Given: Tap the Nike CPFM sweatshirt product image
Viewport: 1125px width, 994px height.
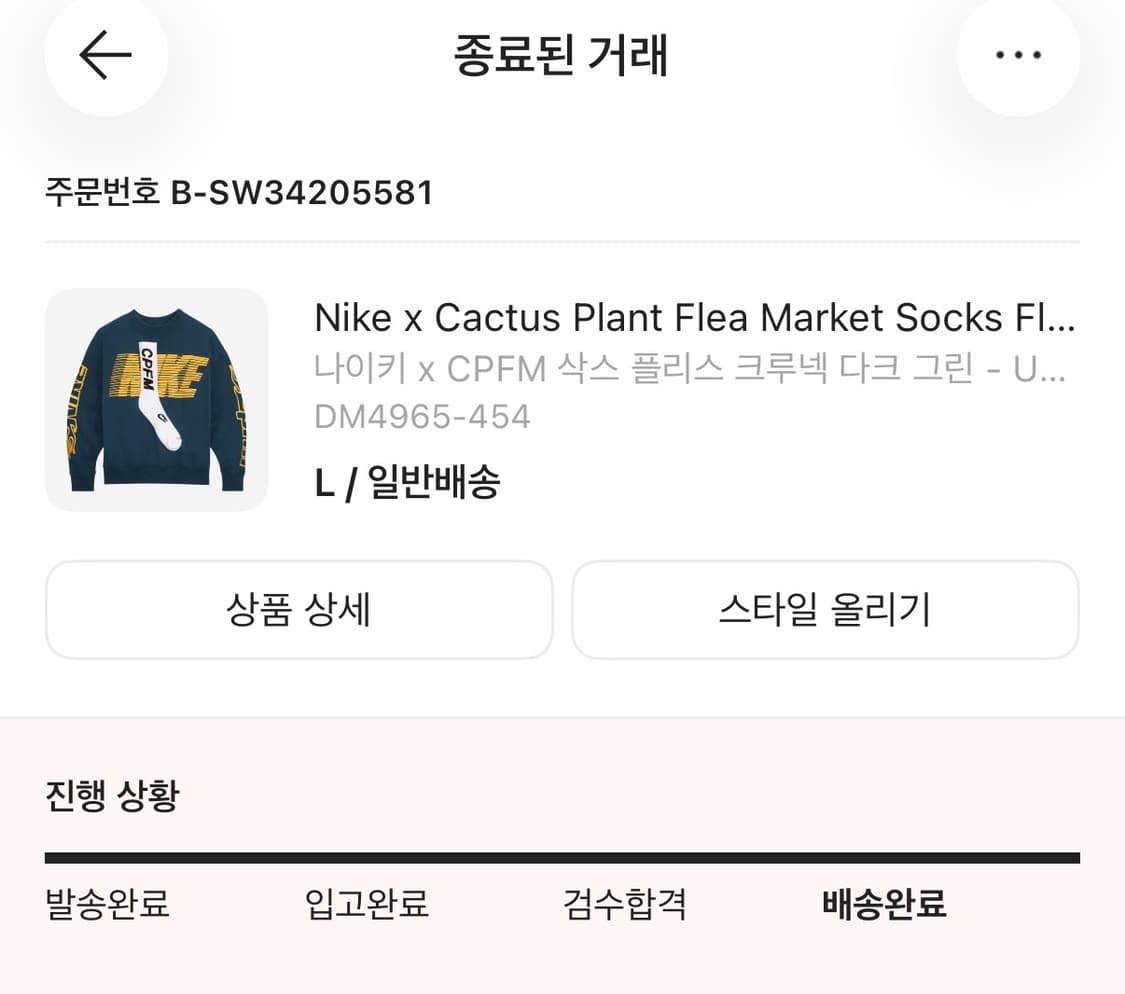Looking at the screenshot, I should pyautogui.click(x=157, y=402).
